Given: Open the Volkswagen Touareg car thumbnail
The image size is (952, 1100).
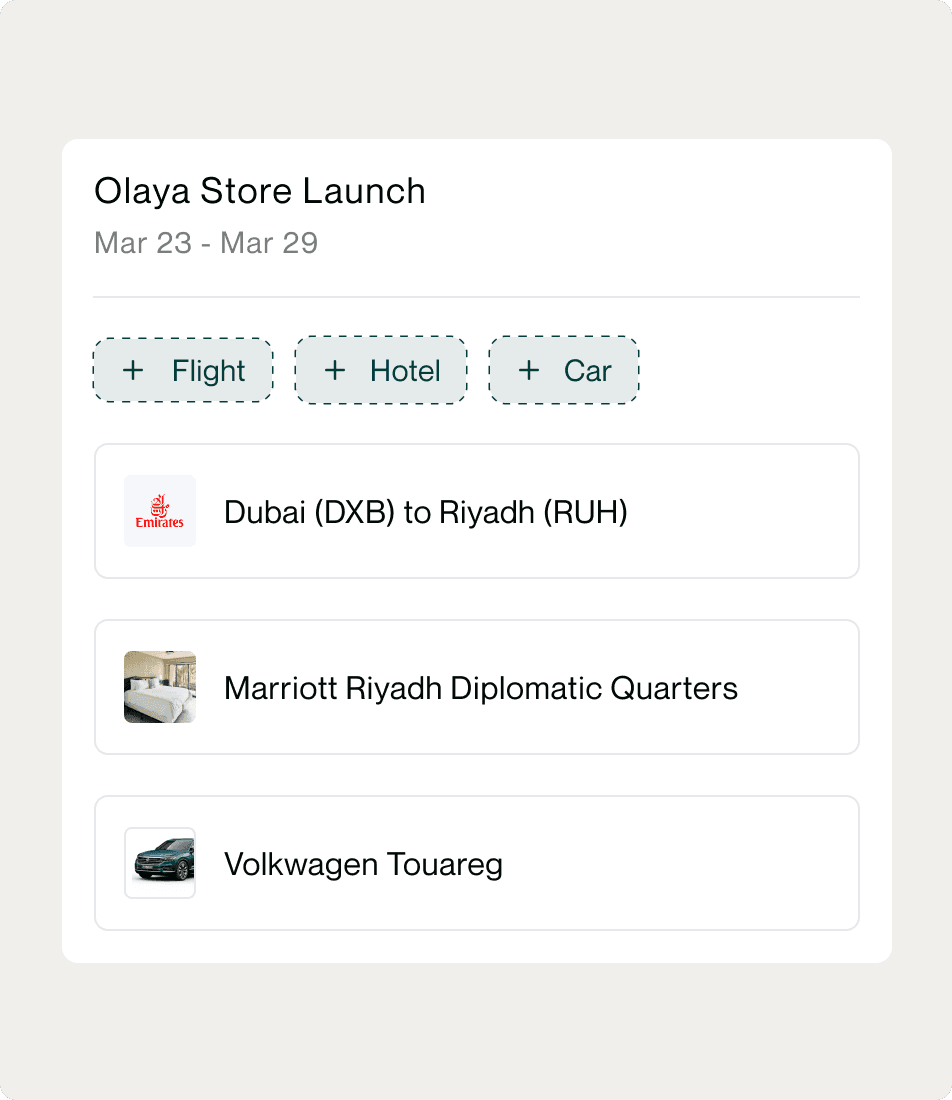Looking at the screenshot, I should pos(160,863).
